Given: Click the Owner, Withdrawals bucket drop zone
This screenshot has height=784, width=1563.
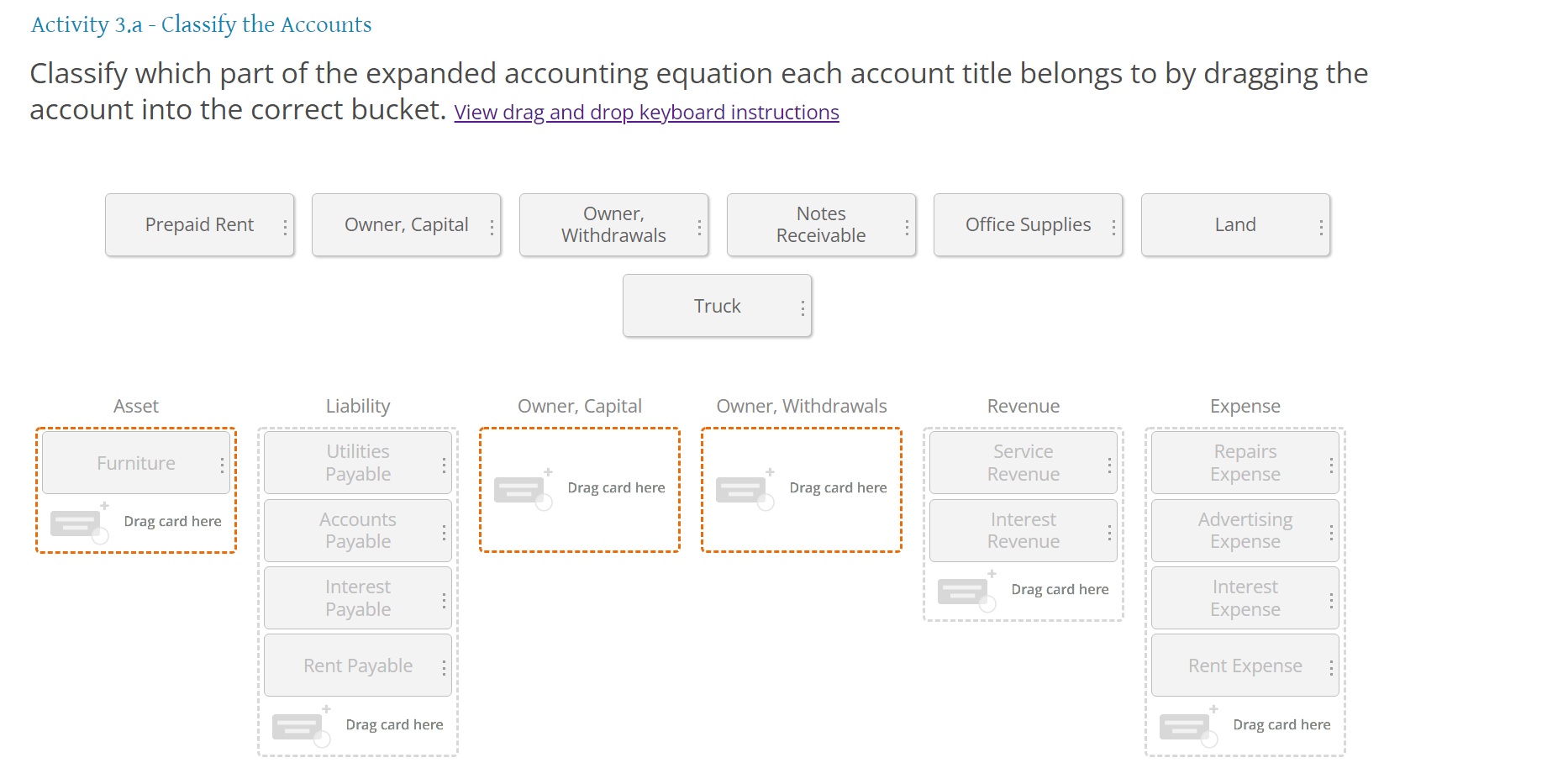Looking at the screenshot, I should tap(802, 490).
